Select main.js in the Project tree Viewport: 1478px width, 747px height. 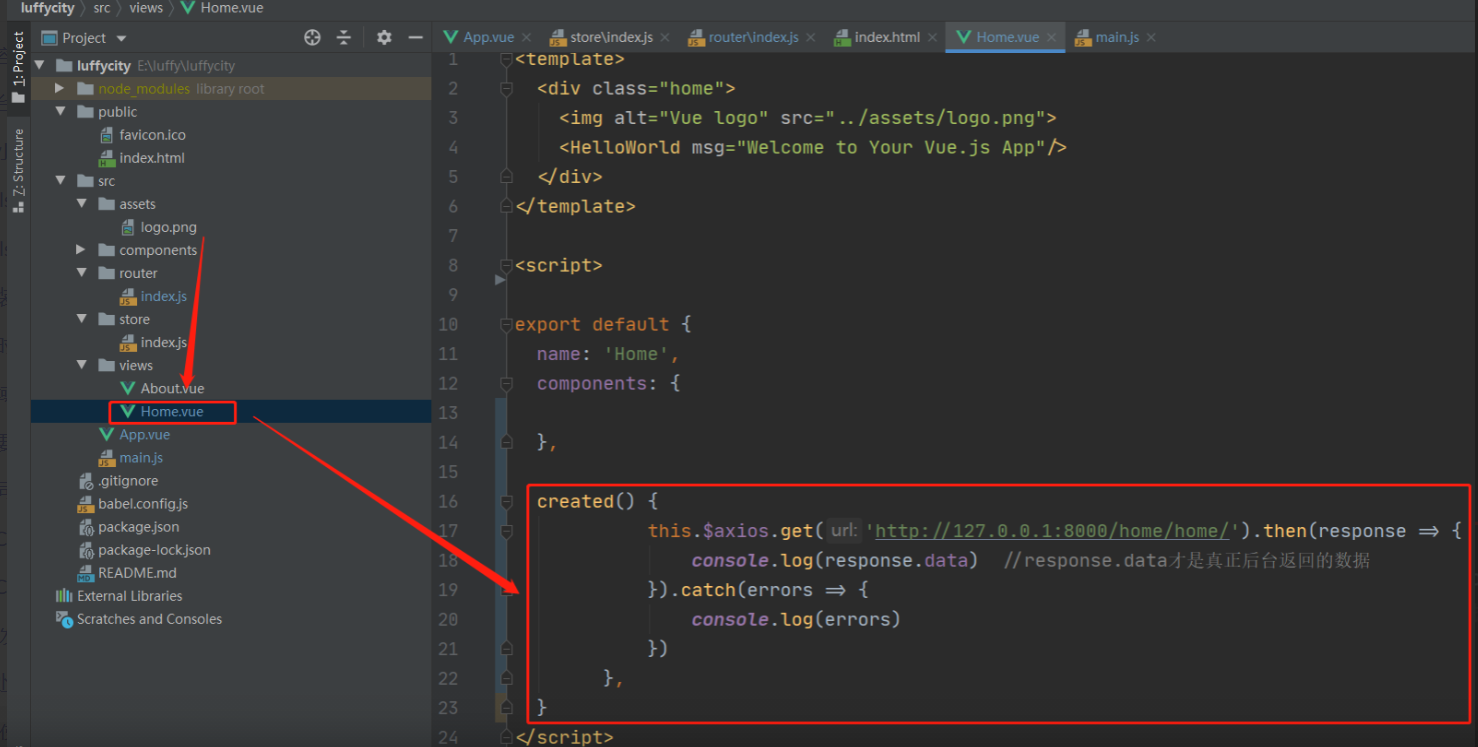[x=141, y=457]
